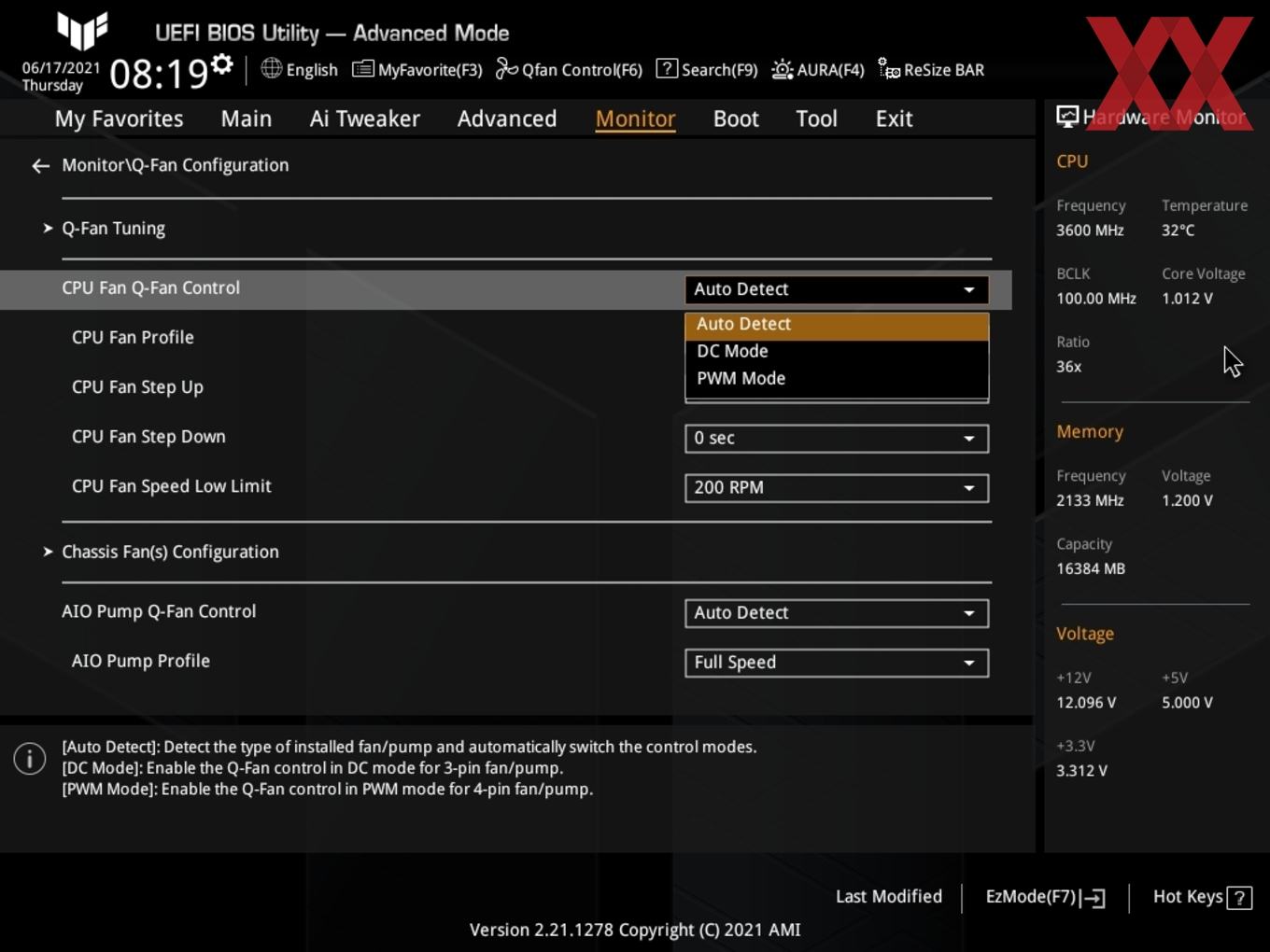Open the Boot tab

(x=736, y=119)
